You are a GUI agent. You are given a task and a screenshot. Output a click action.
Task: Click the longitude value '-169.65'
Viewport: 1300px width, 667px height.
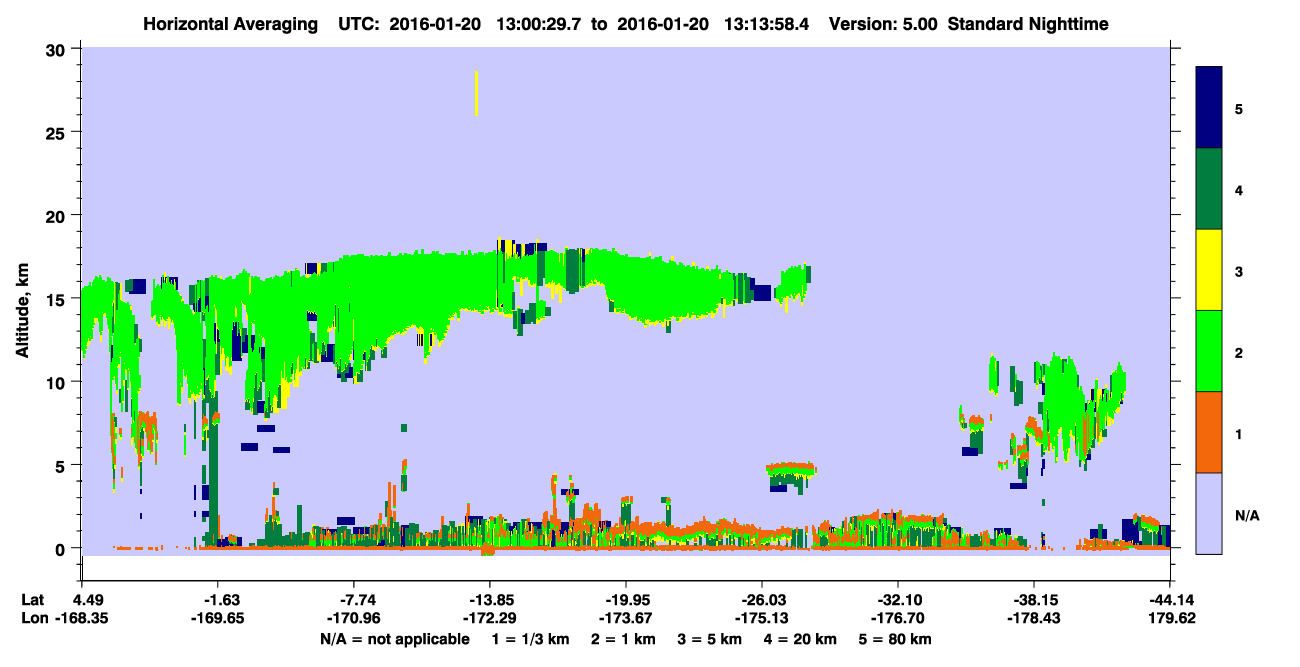point(218,619)
